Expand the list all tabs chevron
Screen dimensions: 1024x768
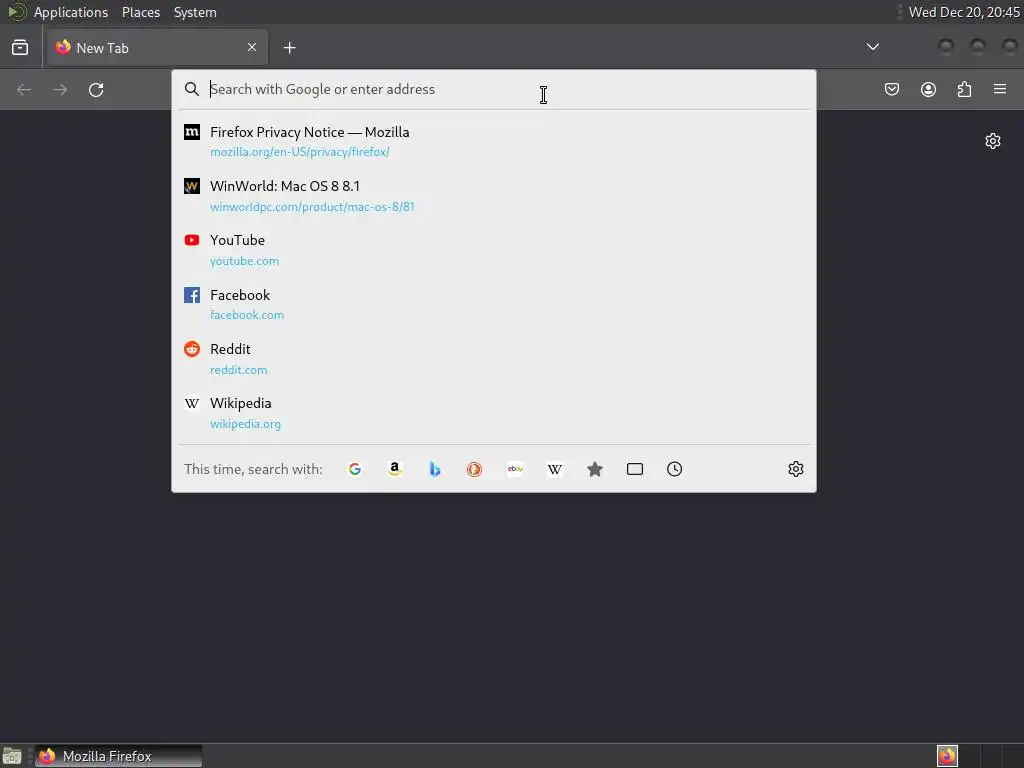click(872, 47)
